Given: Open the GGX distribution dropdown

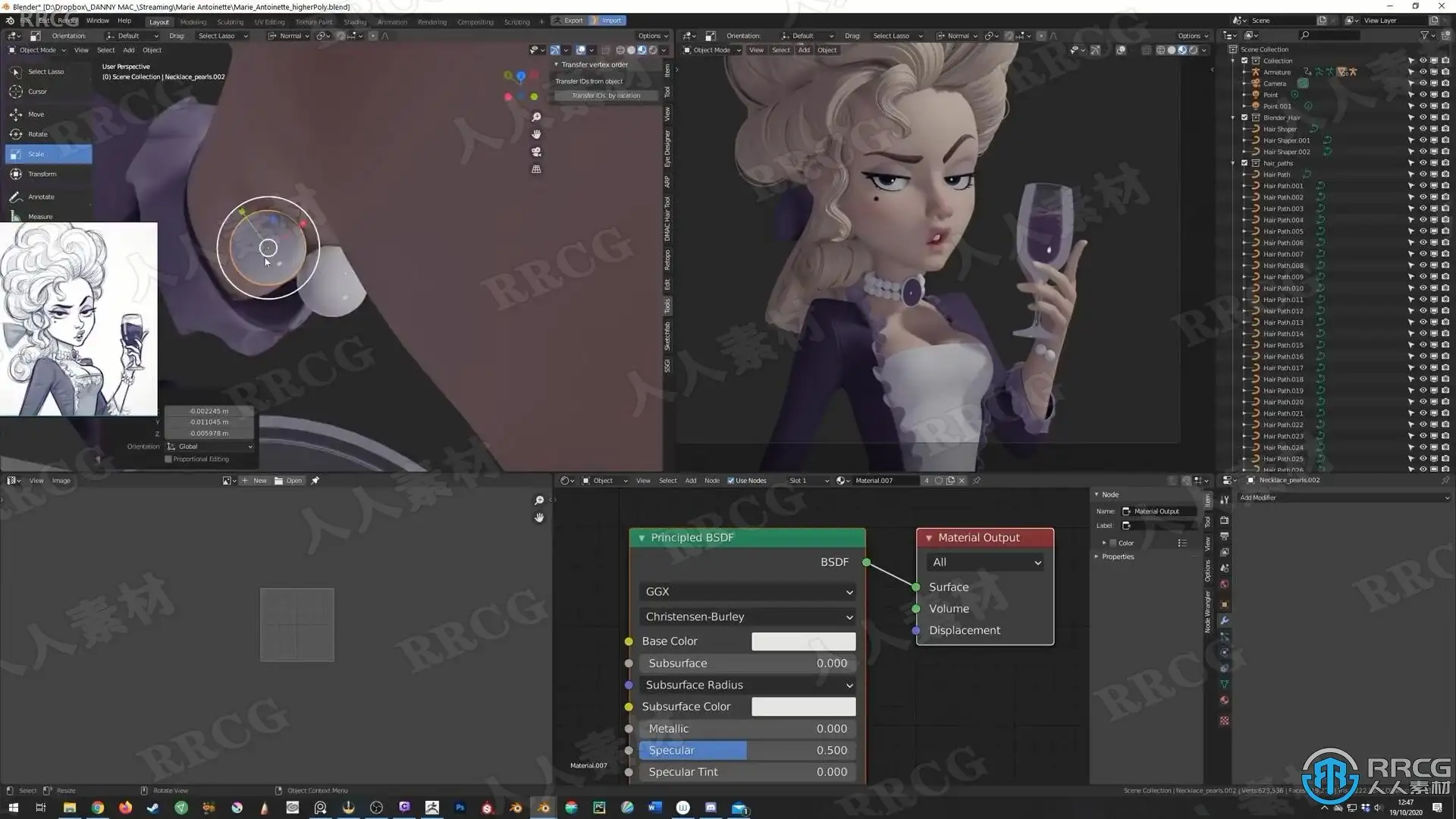Looking at the screenshot, I should (748, 591).
